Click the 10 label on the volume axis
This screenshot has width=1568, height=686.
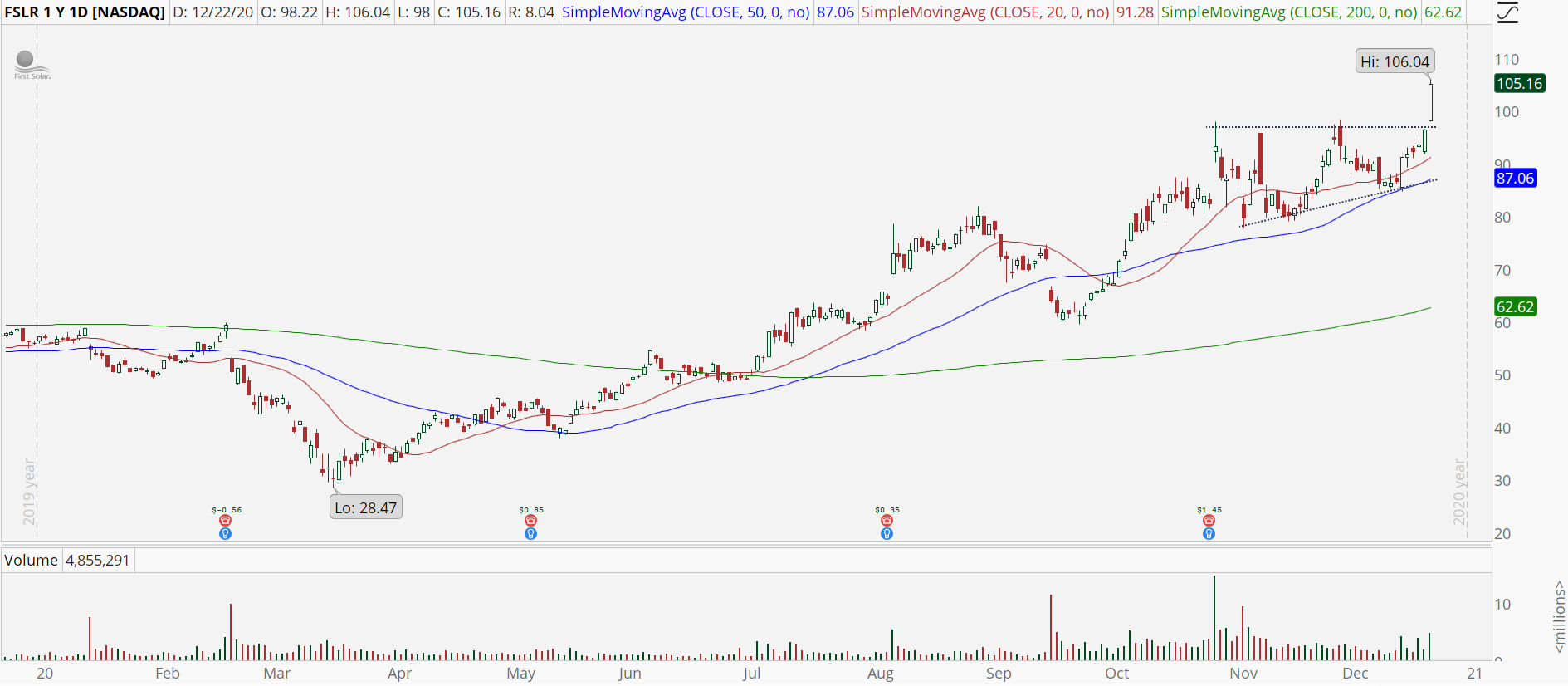pos(1502,605)
